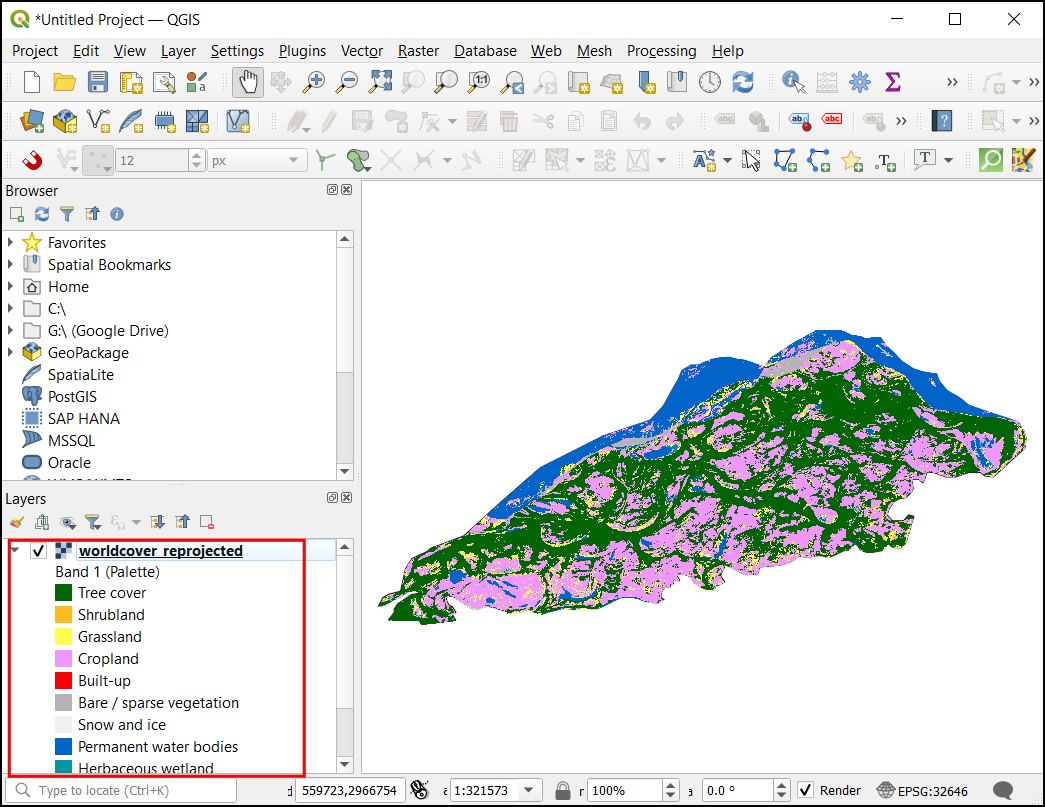Open the Processing menu
The width and height of the screenshot is (1045, 807).
[661, 51]
